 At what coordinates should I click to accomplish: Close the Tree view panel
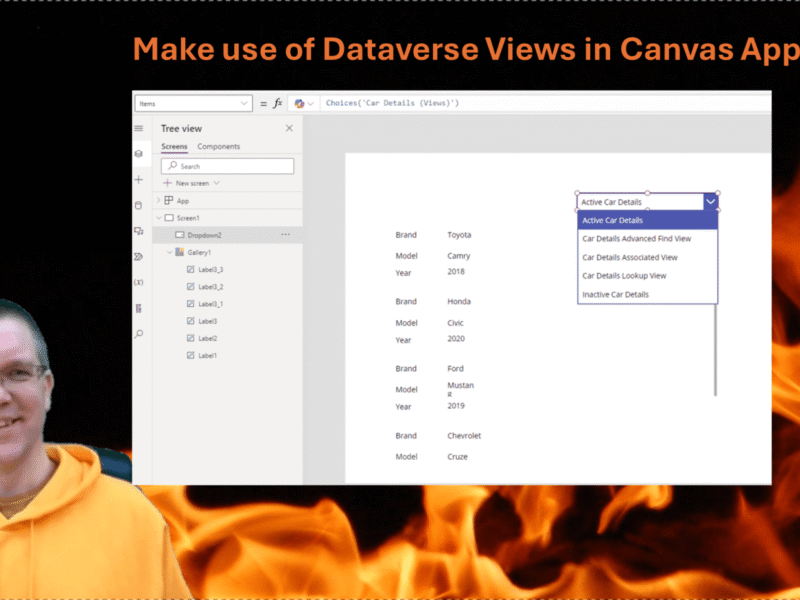pos(289,128)
